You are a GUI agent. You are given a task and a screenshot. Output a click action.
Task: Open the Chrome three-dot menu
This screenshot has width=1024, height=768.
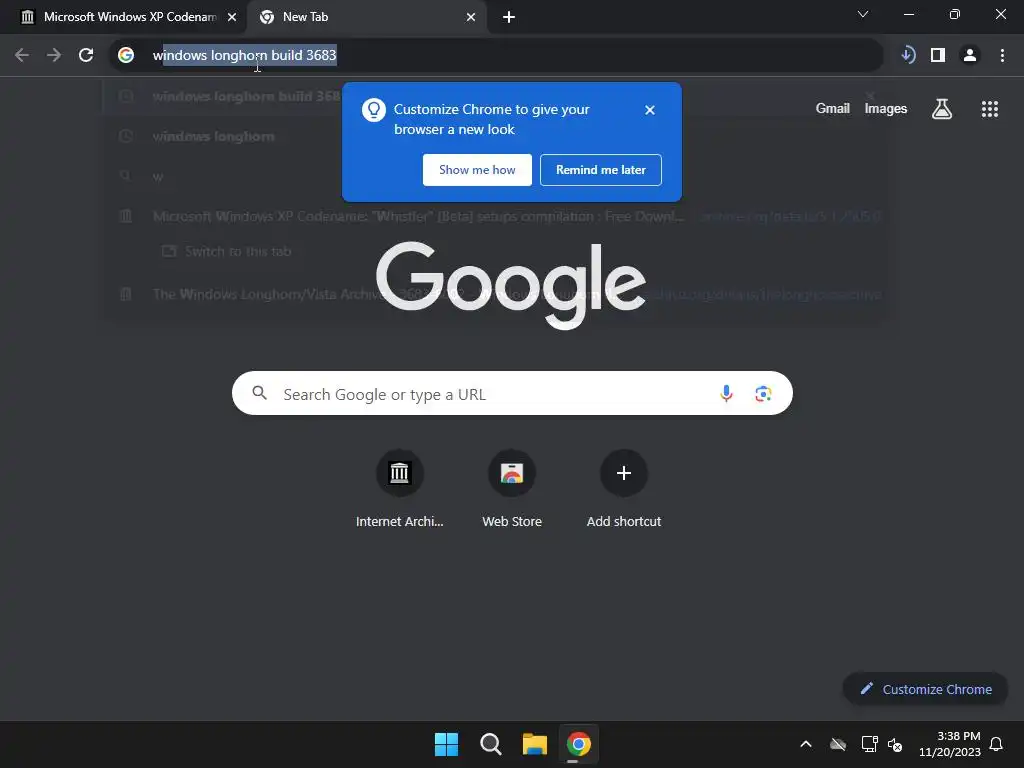(x=1002, y=56)
